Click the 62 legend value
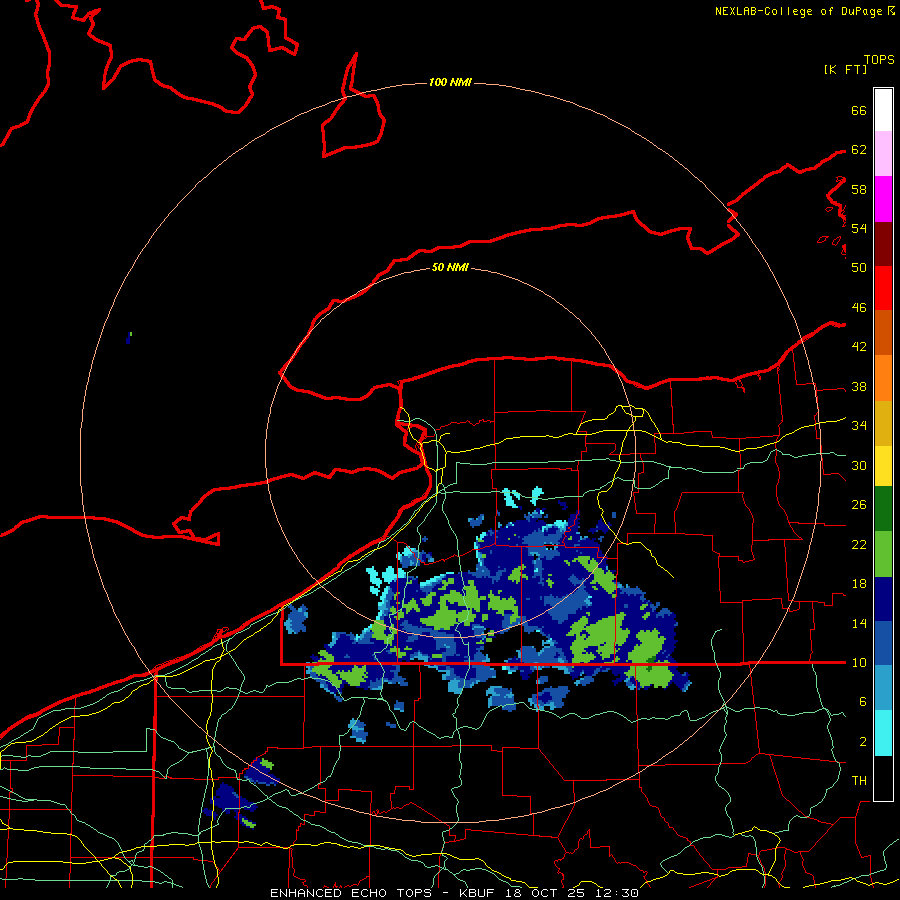 [x=859, y=150]
